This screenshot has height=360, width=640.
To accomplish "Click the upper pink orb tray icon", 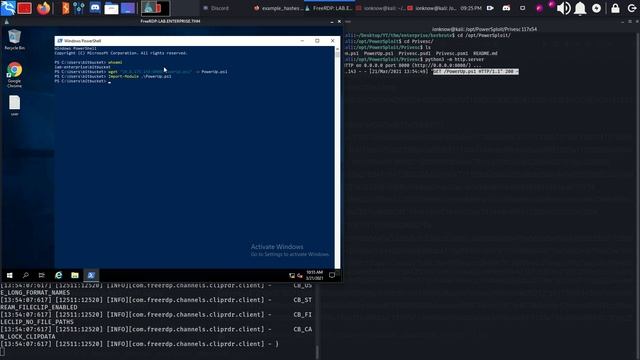I will [x=551, y=4].
